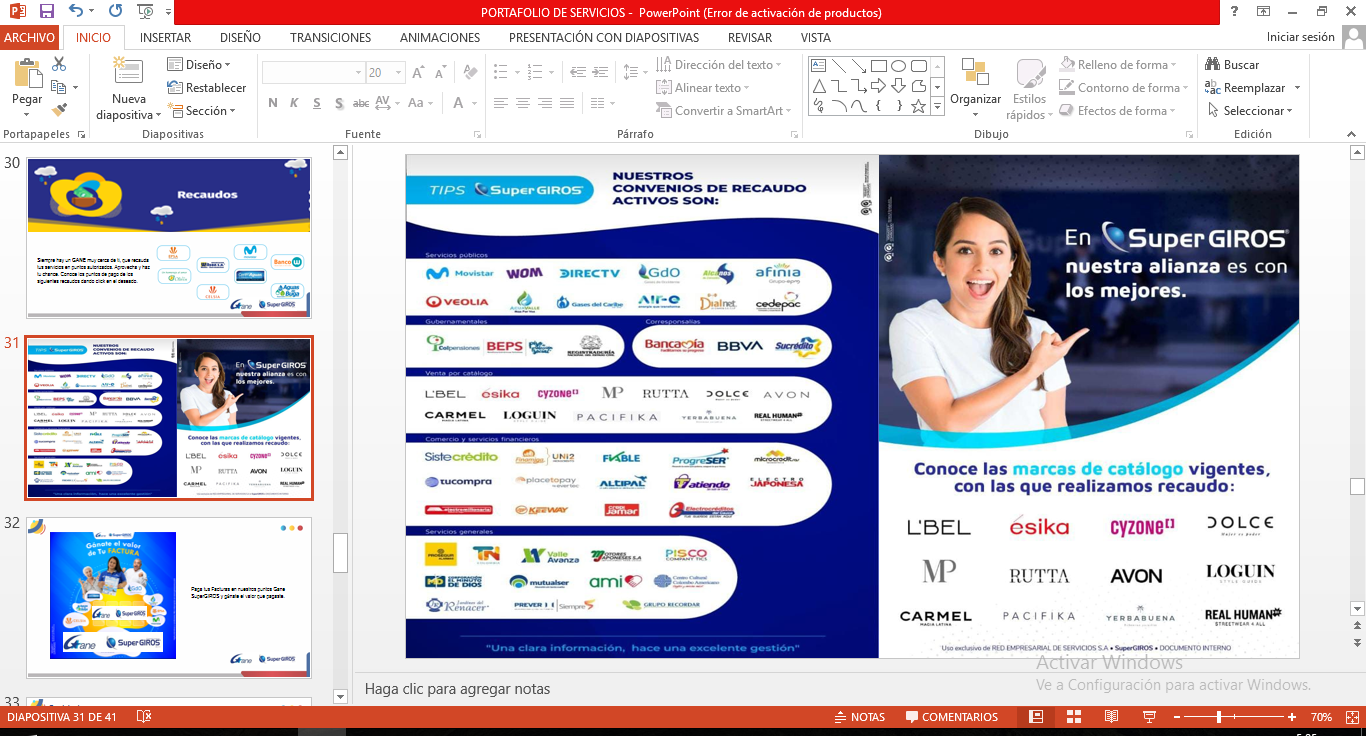Toggle bold (N) formatting

point(272,103)
